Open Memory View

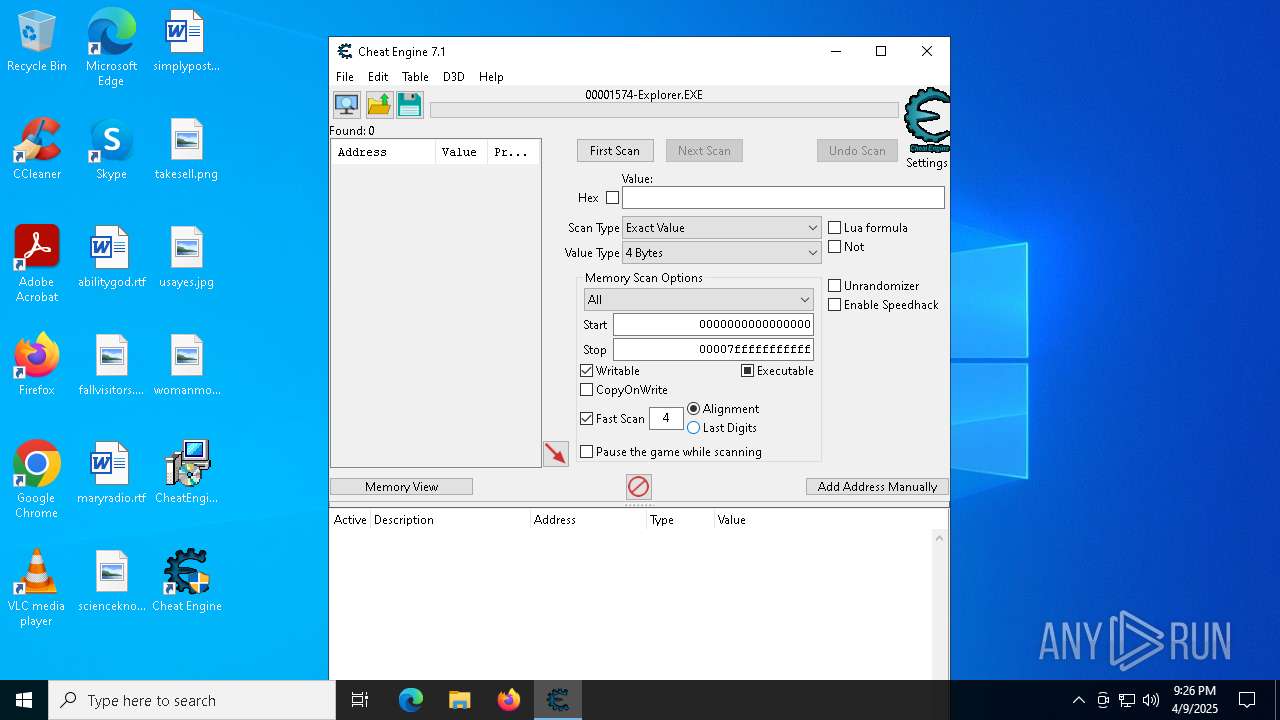pyautogui.click(x=401, y=487)
